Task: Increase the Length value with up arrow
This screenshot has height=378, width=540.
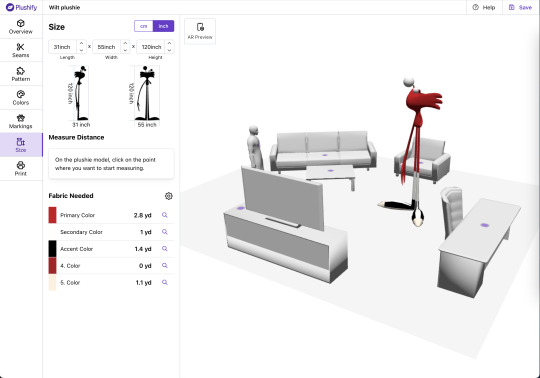Action: (x=81, y=43)
